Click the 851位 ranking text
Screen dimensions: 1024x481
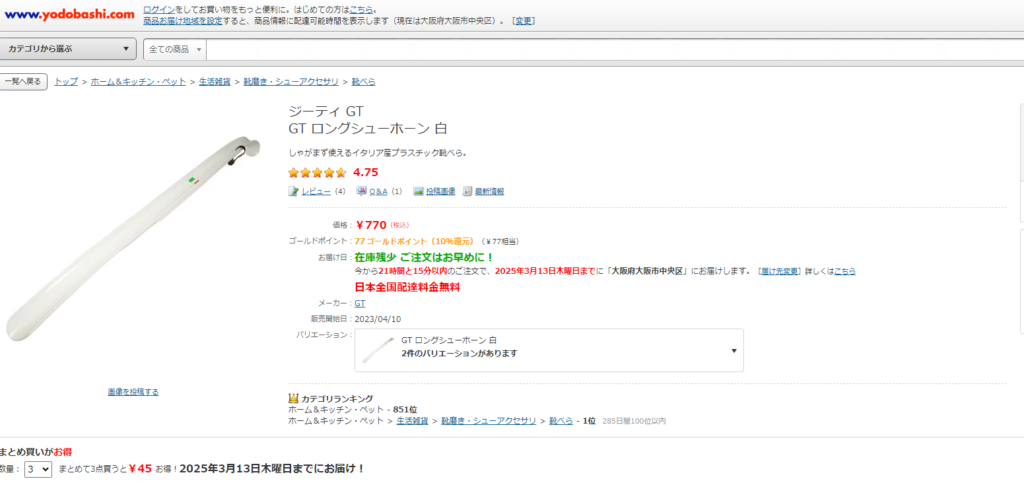click(x=405, y=410)
